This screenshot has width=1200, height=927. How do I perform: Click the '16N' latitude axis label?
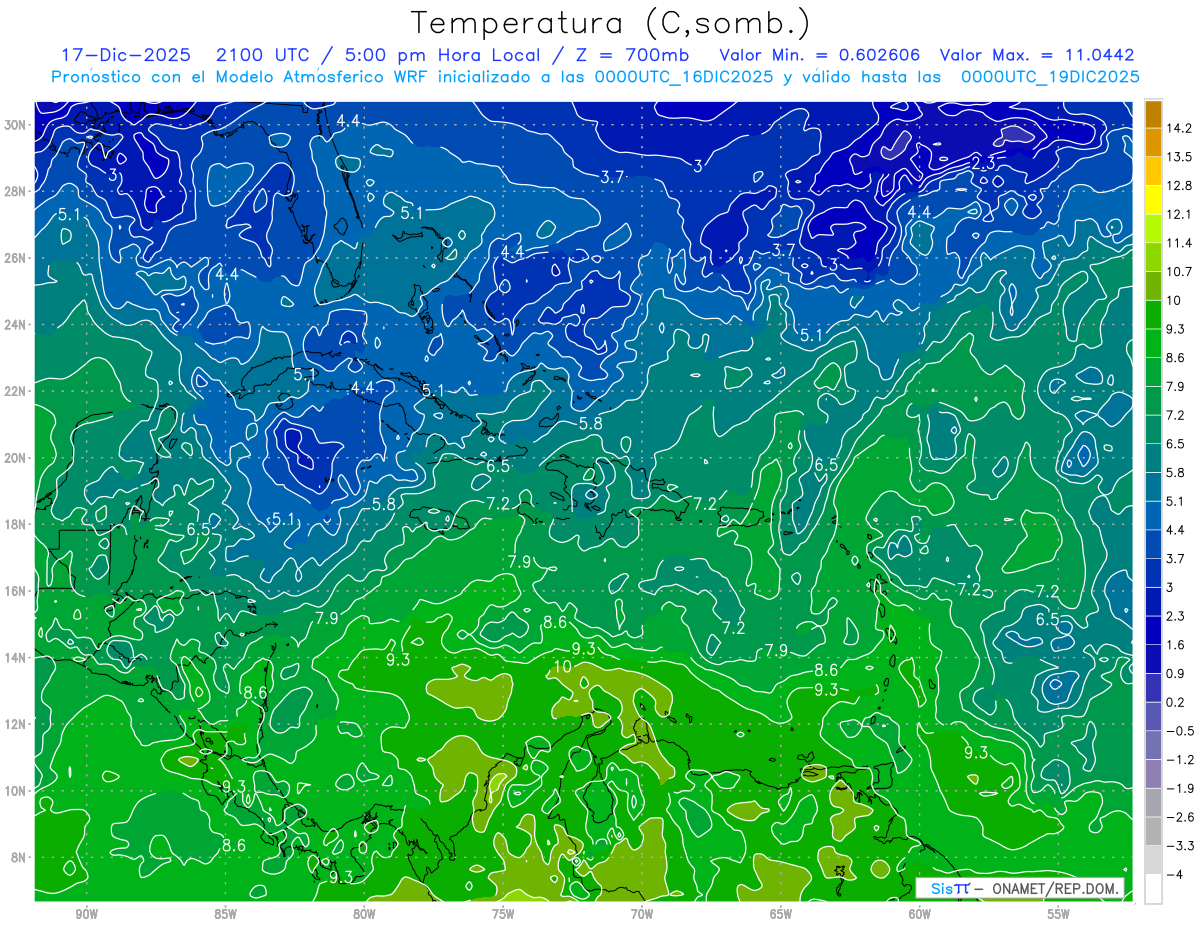point(16,591)
